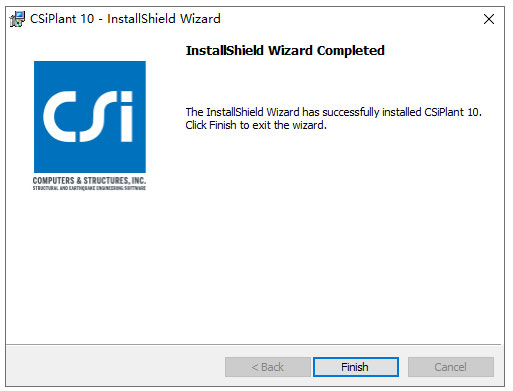Click the disabled Cancel button
This screenshot has height=391, width=513.
click(x=451, y=367)
